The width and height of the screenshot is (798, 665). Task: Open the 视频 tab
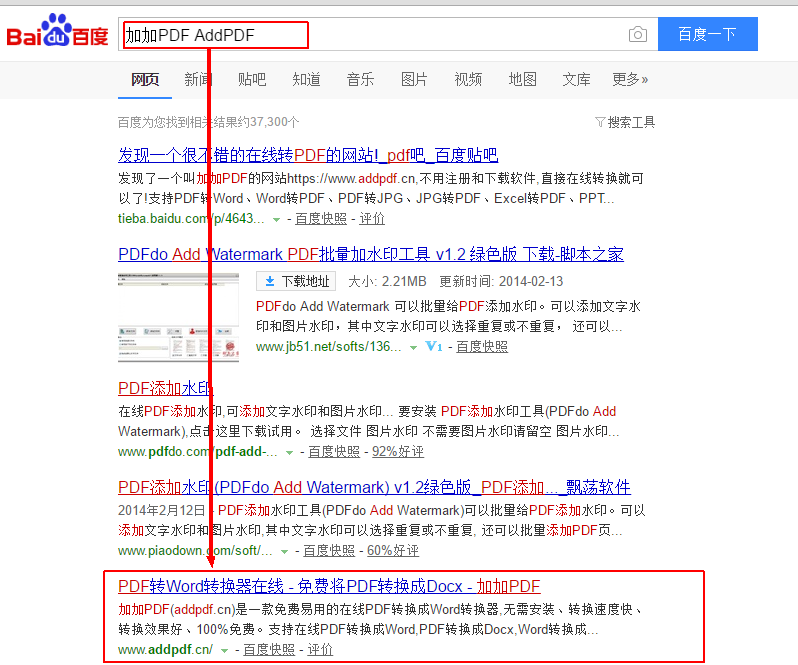click(x=468, y=79)
